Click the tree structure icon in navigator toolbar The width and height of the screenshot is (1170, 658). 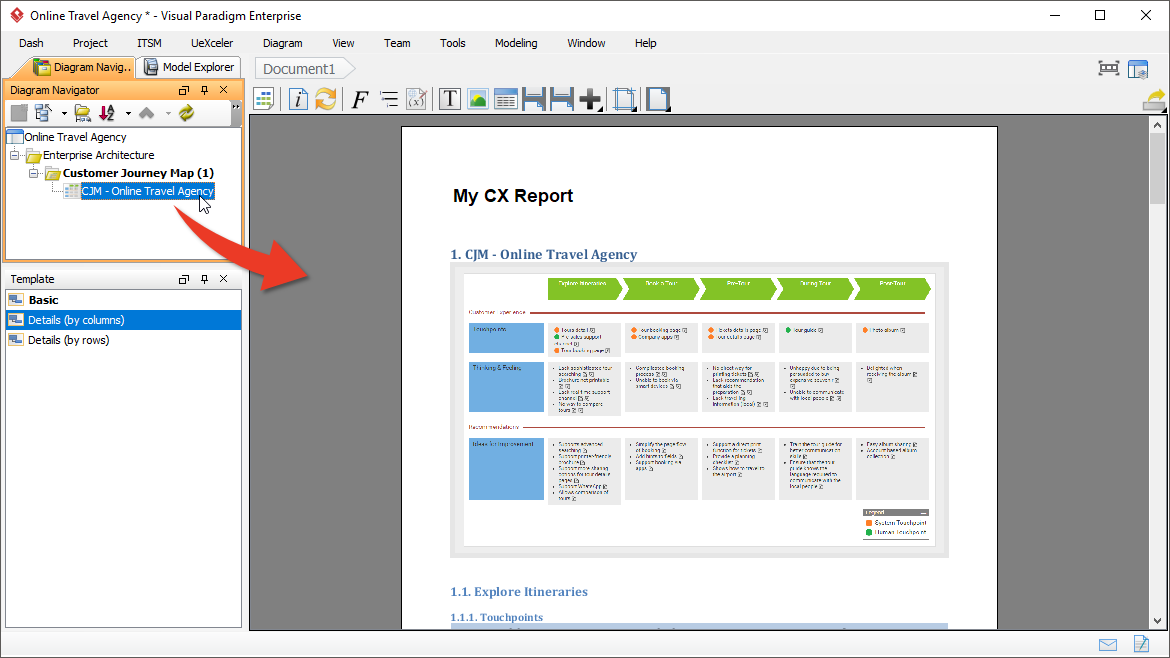43,113
